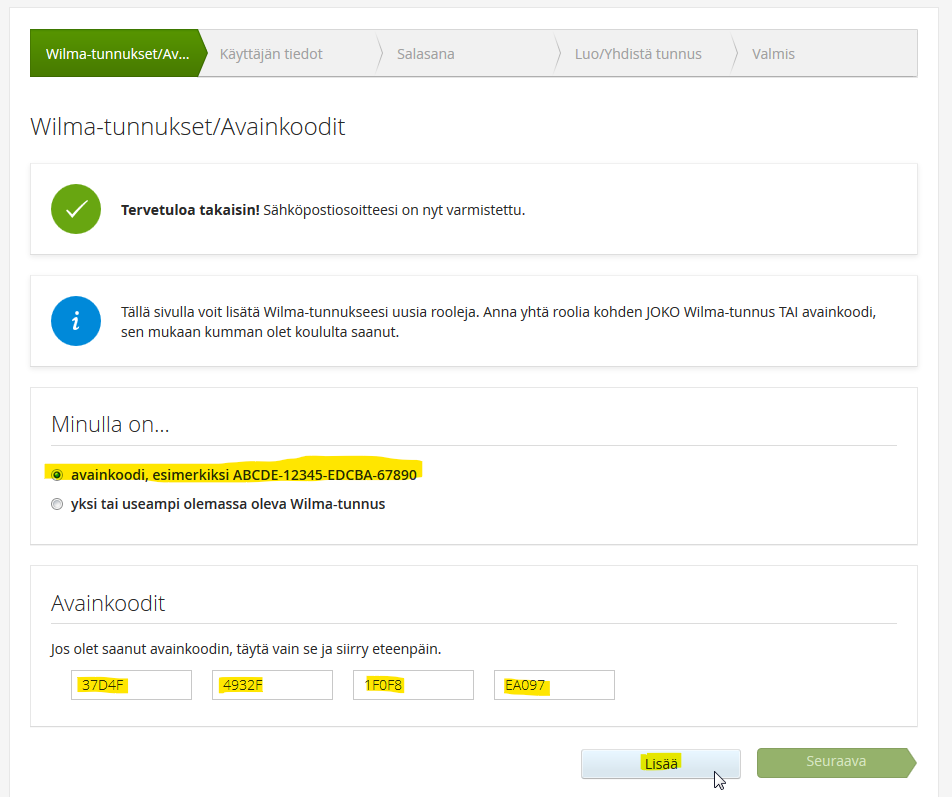Click the 'Jos olet saanut avainkoodin' instruction text
Viewport: 952px width, 797px height.
point(246,649)
